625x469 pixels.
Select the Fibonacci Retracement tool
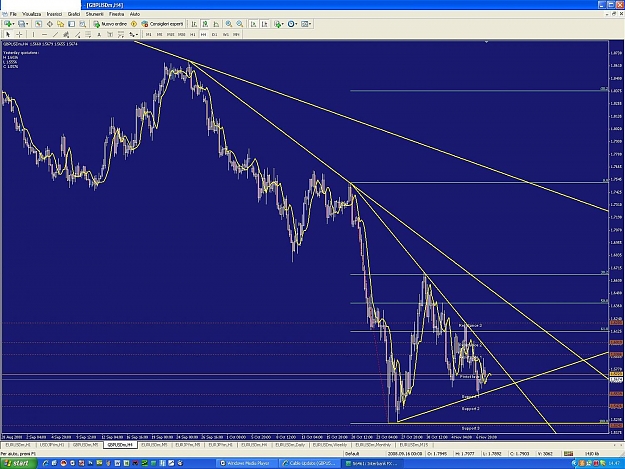pos(88,35)
